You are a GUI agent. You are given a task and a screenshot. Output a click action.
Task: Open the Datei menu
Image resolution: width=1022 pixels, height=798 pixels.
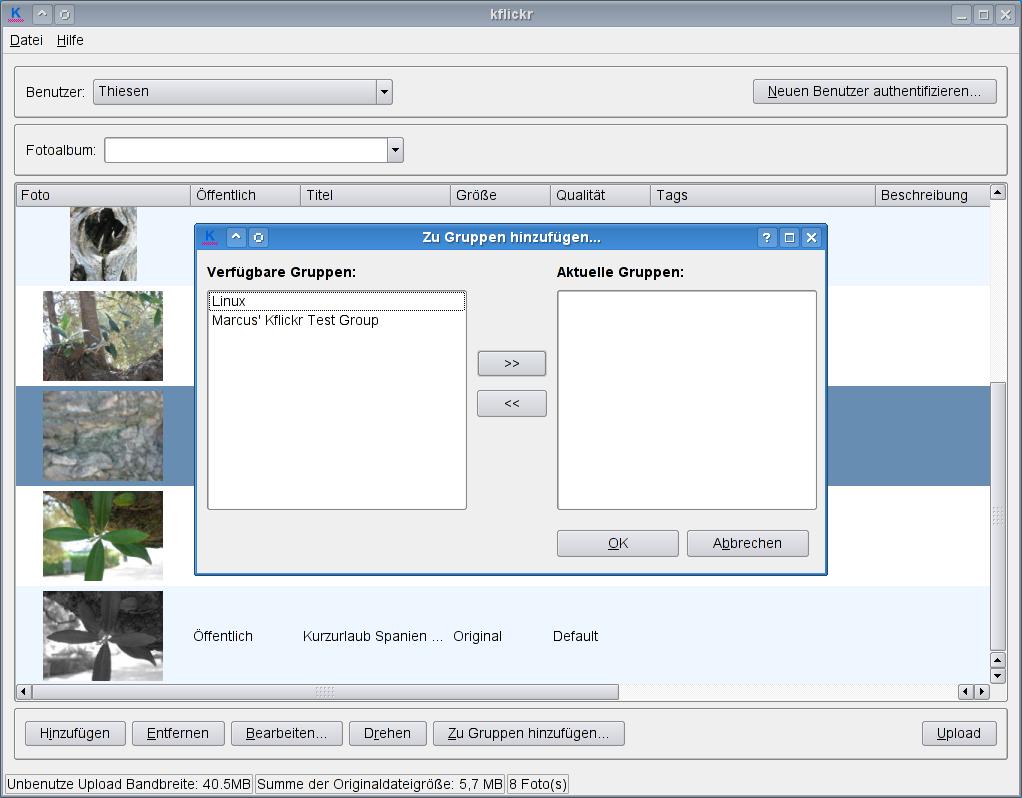click(x=26, y=40)
